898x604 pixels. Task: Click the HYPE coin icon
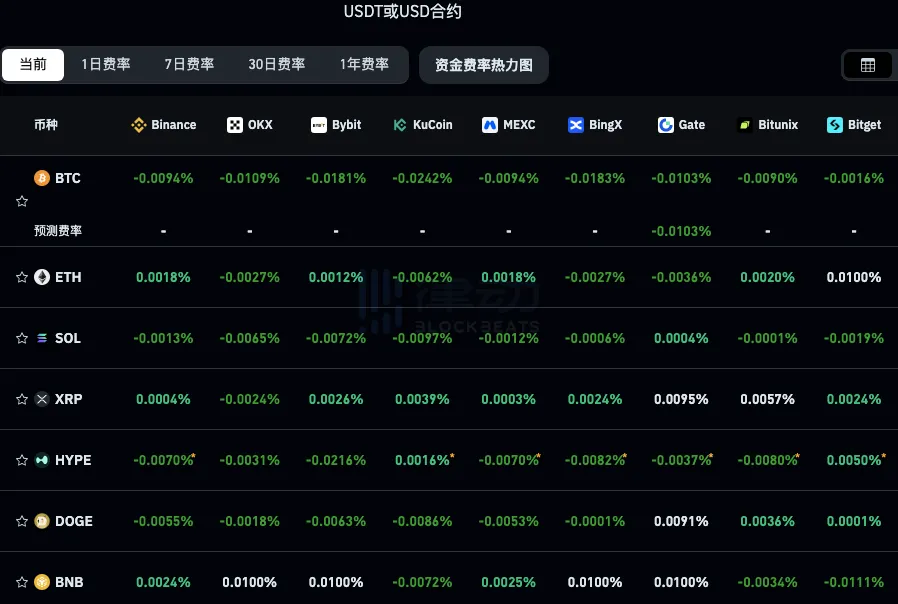[x=42, y=460]
